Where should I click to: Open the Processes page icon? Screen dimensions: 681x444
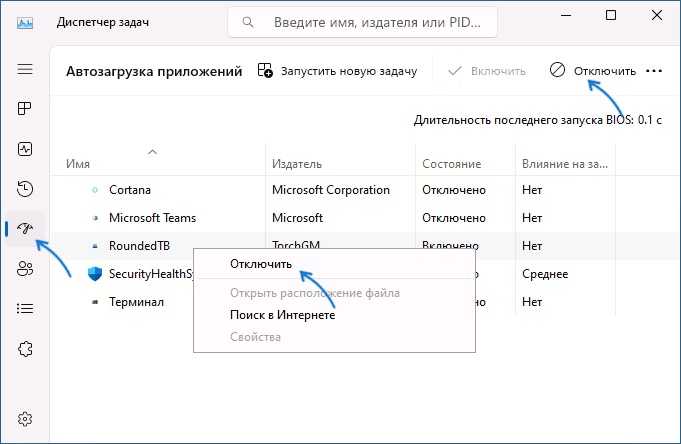(25, 109)
